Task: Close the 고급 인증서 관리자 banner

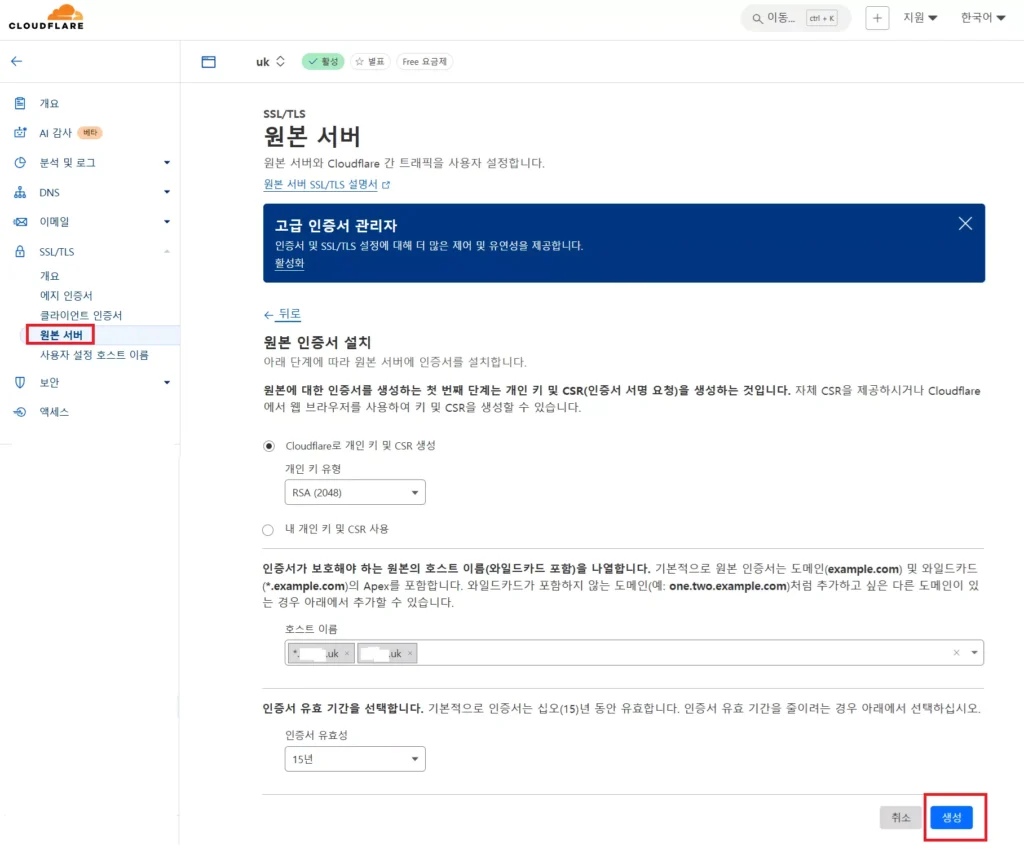Action: coord(965,224)
